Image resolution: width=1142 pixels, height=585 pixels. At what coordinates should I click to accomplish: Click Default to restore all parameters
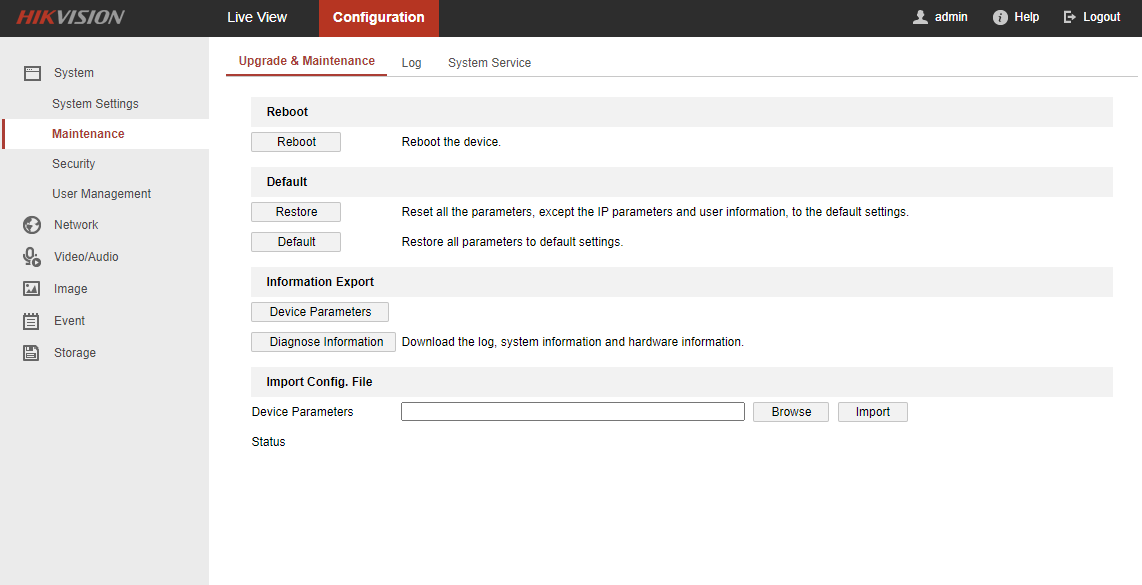[296, 242]
